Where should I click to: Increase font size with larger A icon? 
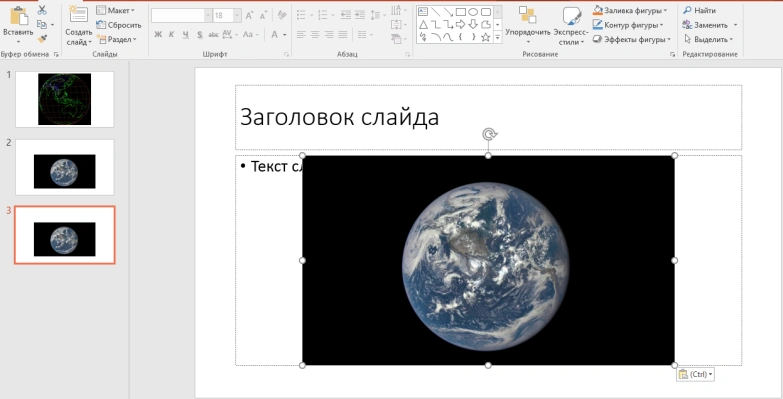pyautogui.click(x=249, y=15)
